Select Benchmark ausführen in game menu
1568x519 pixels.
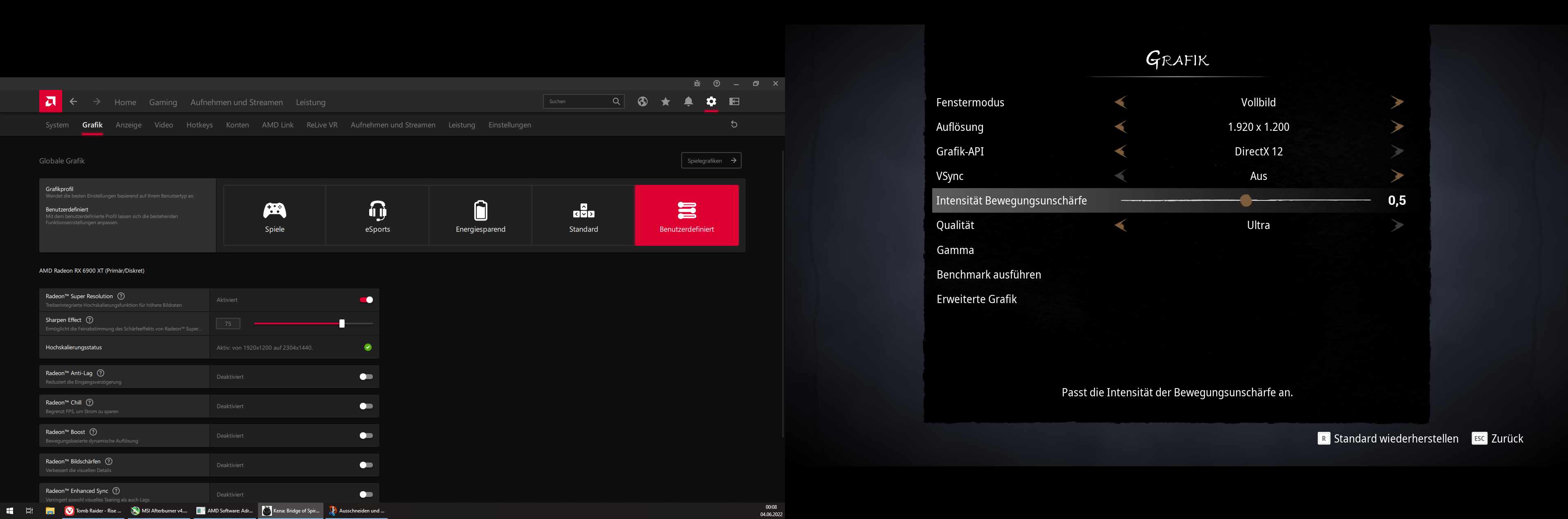point(989,275)
